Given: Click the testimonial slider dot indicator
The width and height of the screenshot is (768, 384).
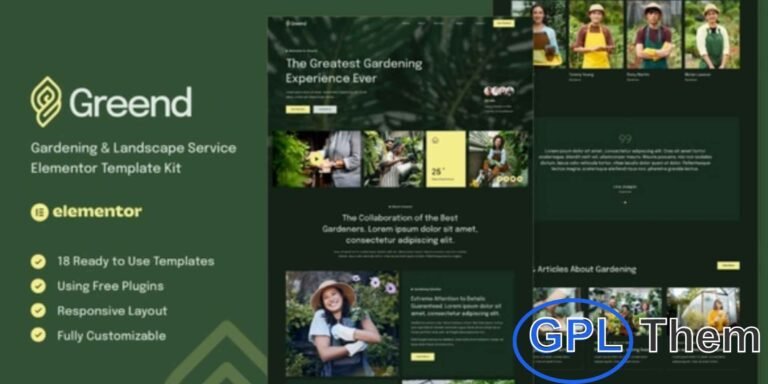Looking at the screenshot, I should click(x=625, y=202).
